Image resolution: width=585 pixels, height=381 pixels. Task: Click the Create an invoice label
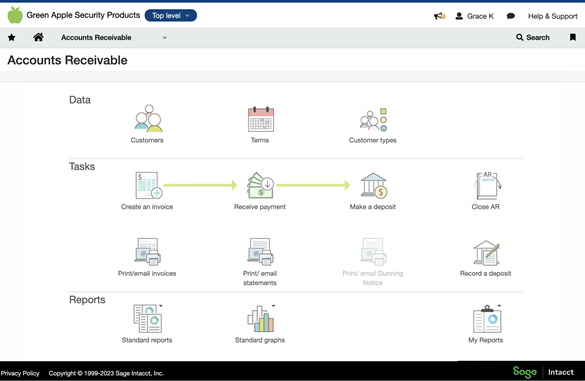click(x=147, y=207)
